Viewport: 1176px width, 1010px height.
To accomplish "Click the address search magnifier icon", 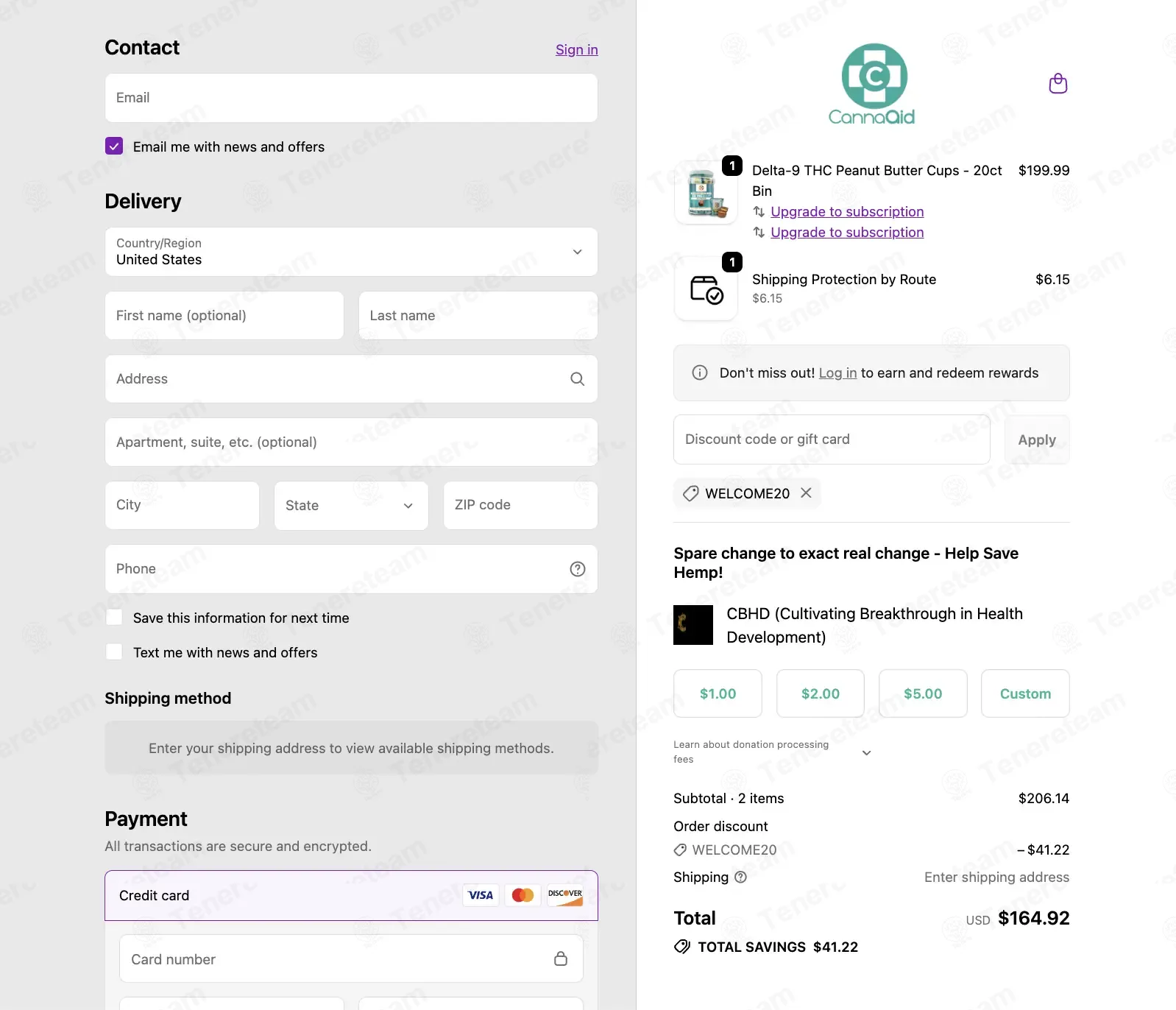I will click(x=578, y=379).
